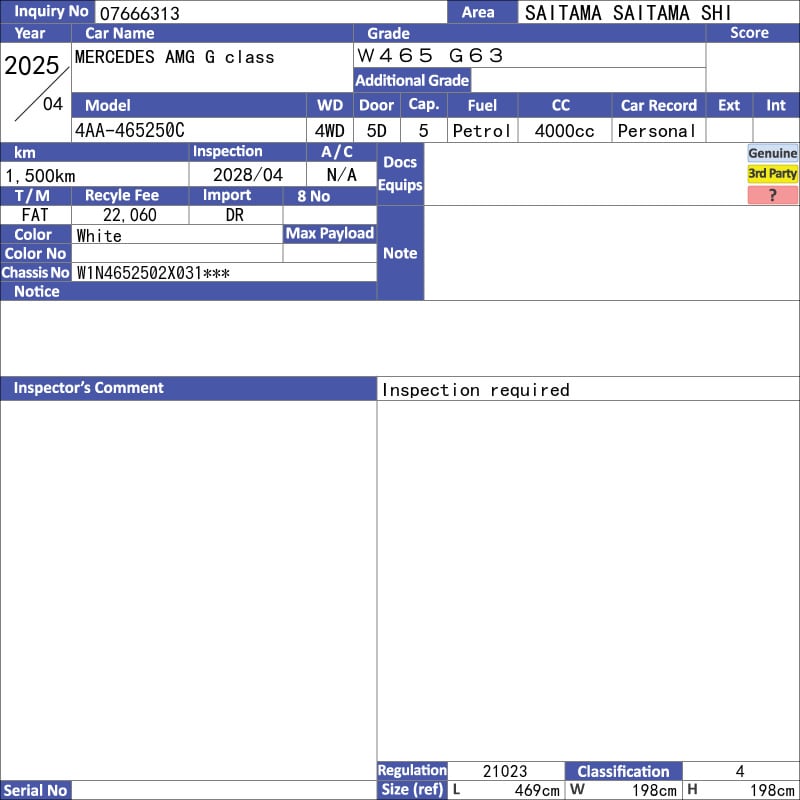This screenshot has height=800, width=800.
Task: Click the yellow 3rd Party badge
Action: 772,174
